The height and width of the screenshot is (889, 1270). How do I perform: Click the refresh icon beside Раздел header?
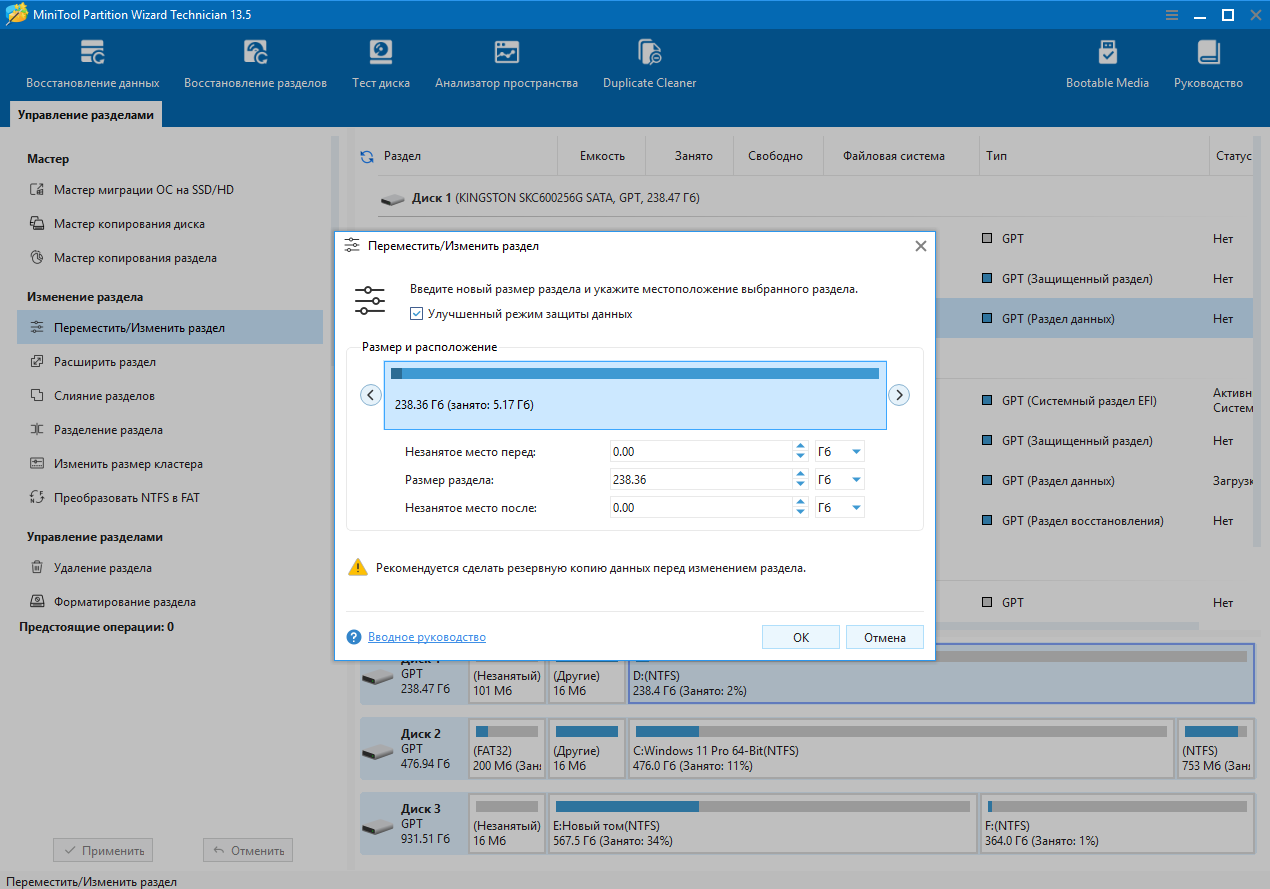(367, 157)
